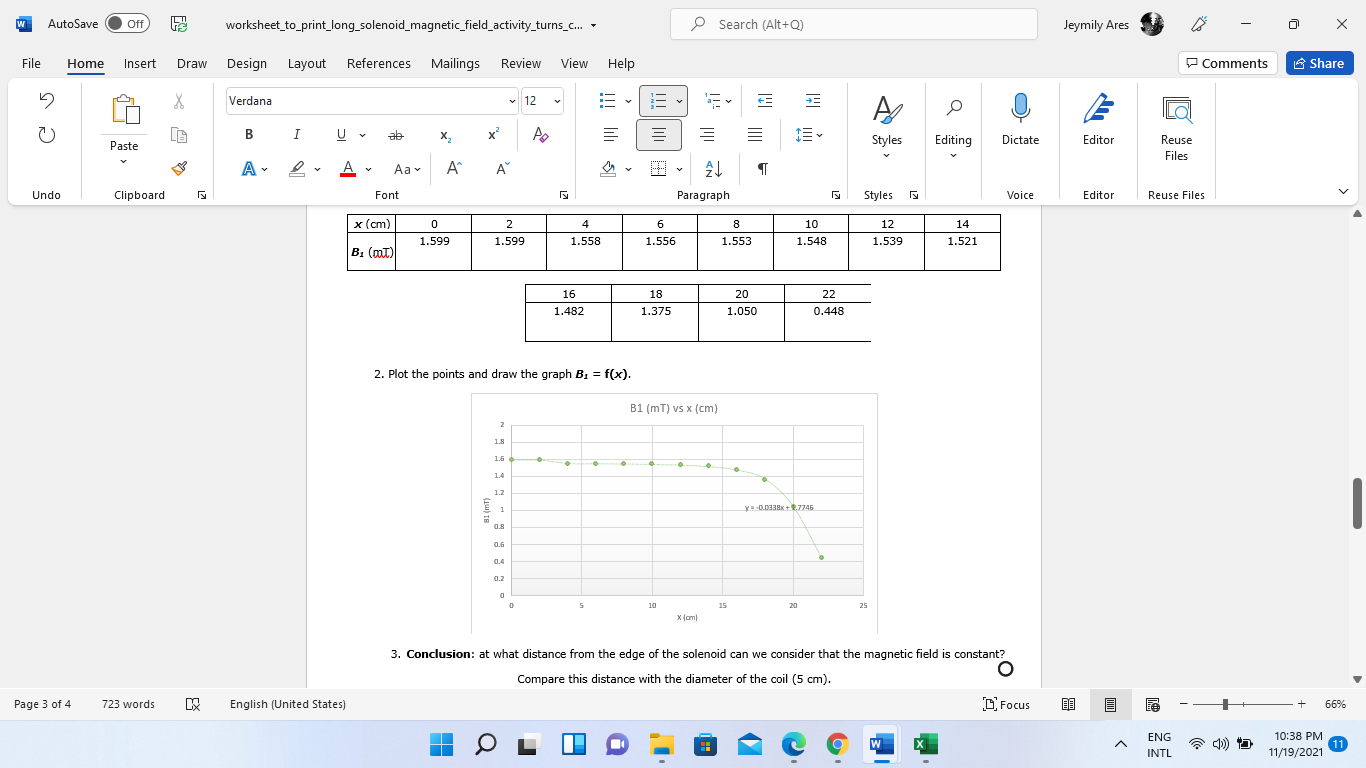Open the font name dropdown
This screenshot has width=1366, height=768.
coord(513,101)
